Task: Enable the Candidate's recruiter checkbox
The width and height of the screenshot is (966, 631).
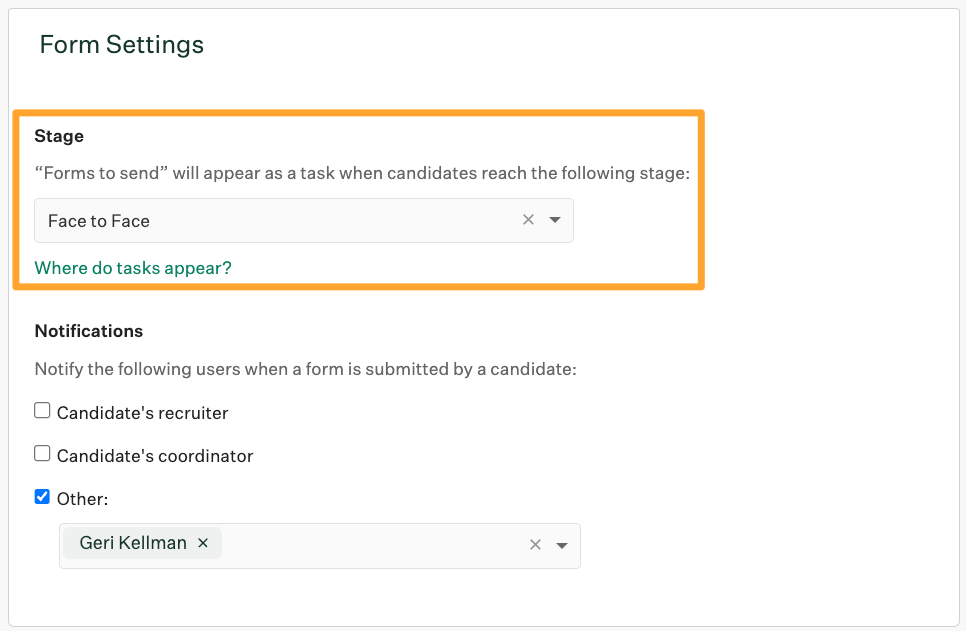Action: (x=42, y=409)
